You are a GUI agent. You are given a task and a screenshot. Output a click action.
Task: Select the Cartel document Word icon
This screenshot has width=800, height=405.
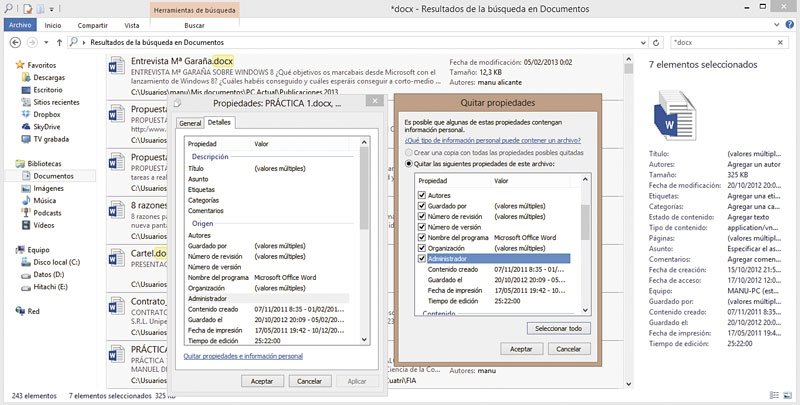(117, 258)
